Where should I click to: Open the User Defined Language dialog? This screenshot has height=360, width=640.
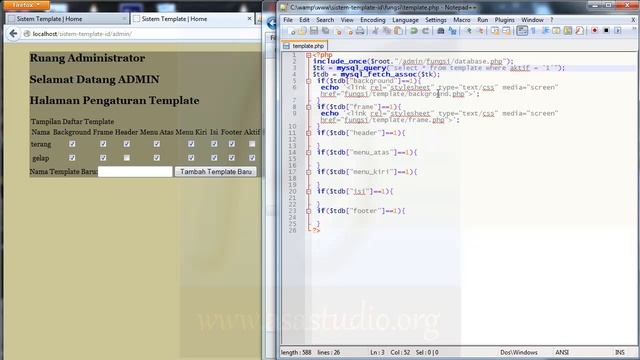(x=556, y=31)
